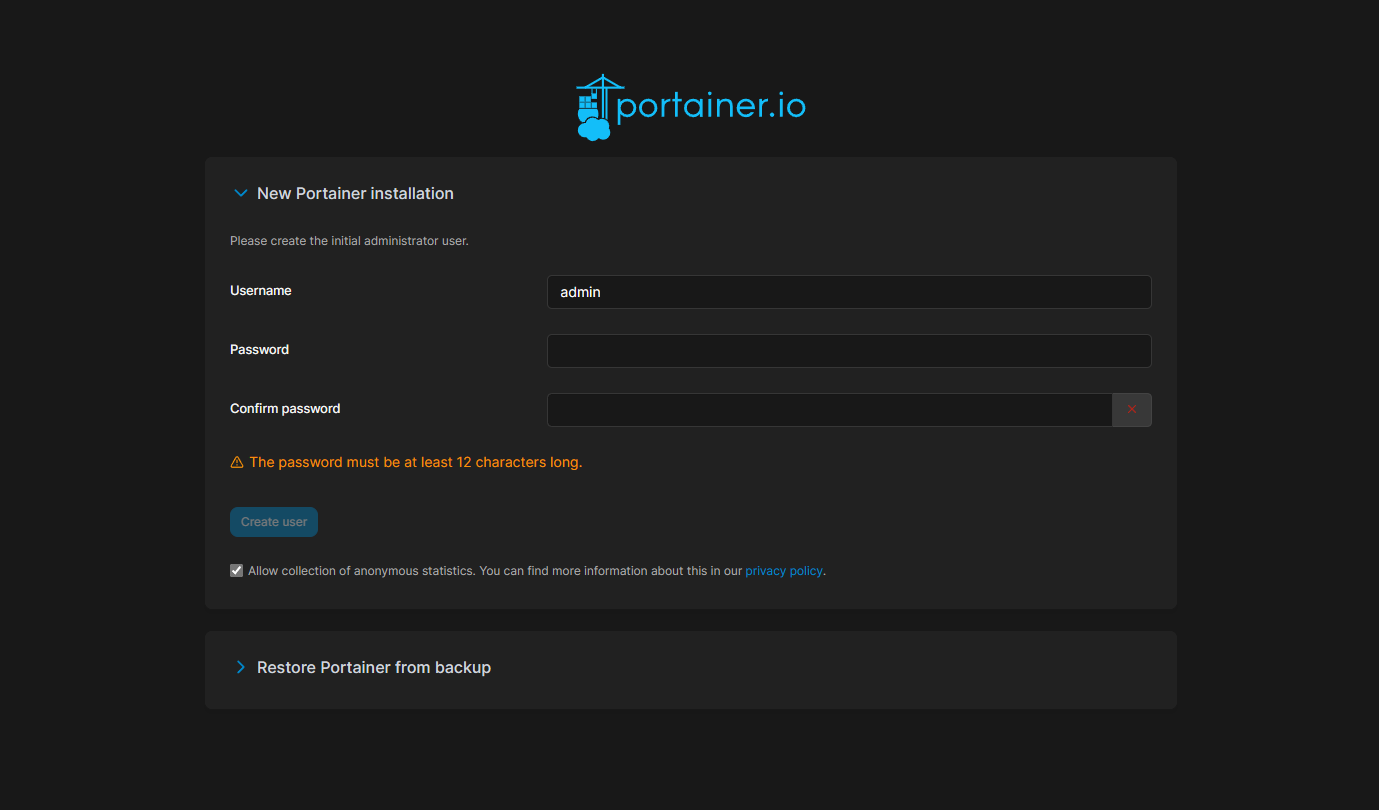The width and height of the screenshot is (1379, 810).
Task: Click the Password label text
Action: tap(259, 350)
